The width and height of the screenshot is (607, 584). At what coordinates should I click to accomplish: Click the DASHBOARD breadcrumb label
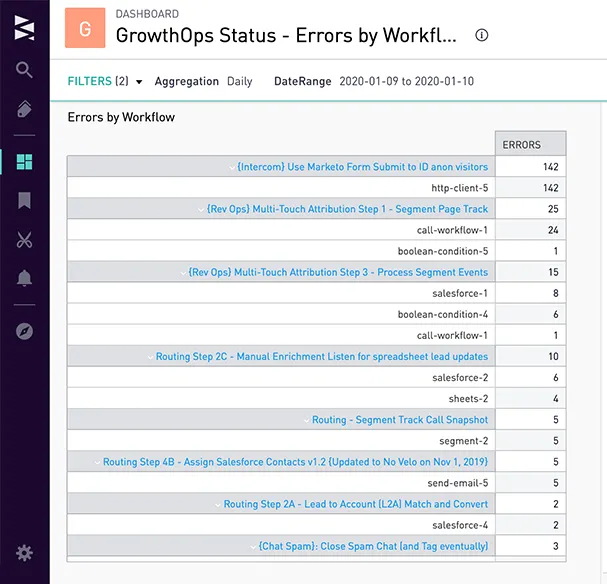pyautogui.click(x=147, y=14)
